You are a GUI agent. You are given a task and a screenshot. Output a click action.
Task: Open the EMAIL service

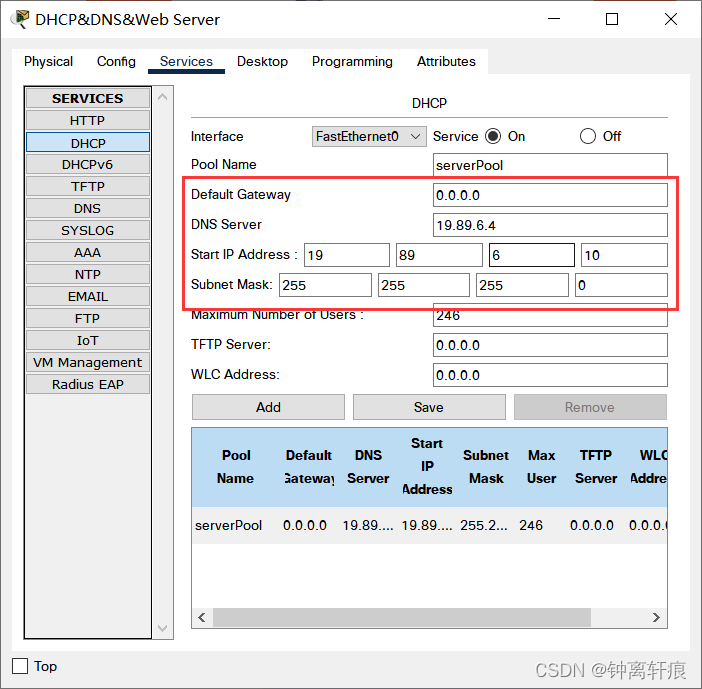[88, 296]
